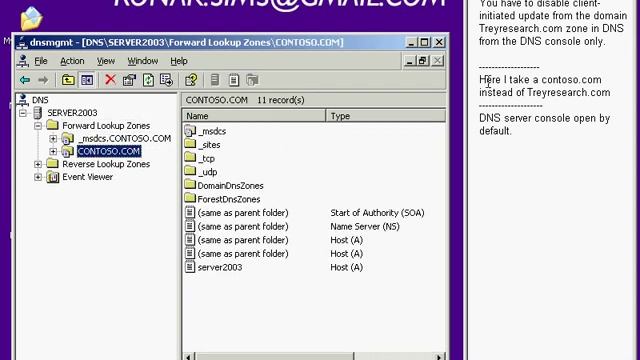Toggle the Show/Hide console tree icon
The image size is (640, 360).
(x=87, y=80)
